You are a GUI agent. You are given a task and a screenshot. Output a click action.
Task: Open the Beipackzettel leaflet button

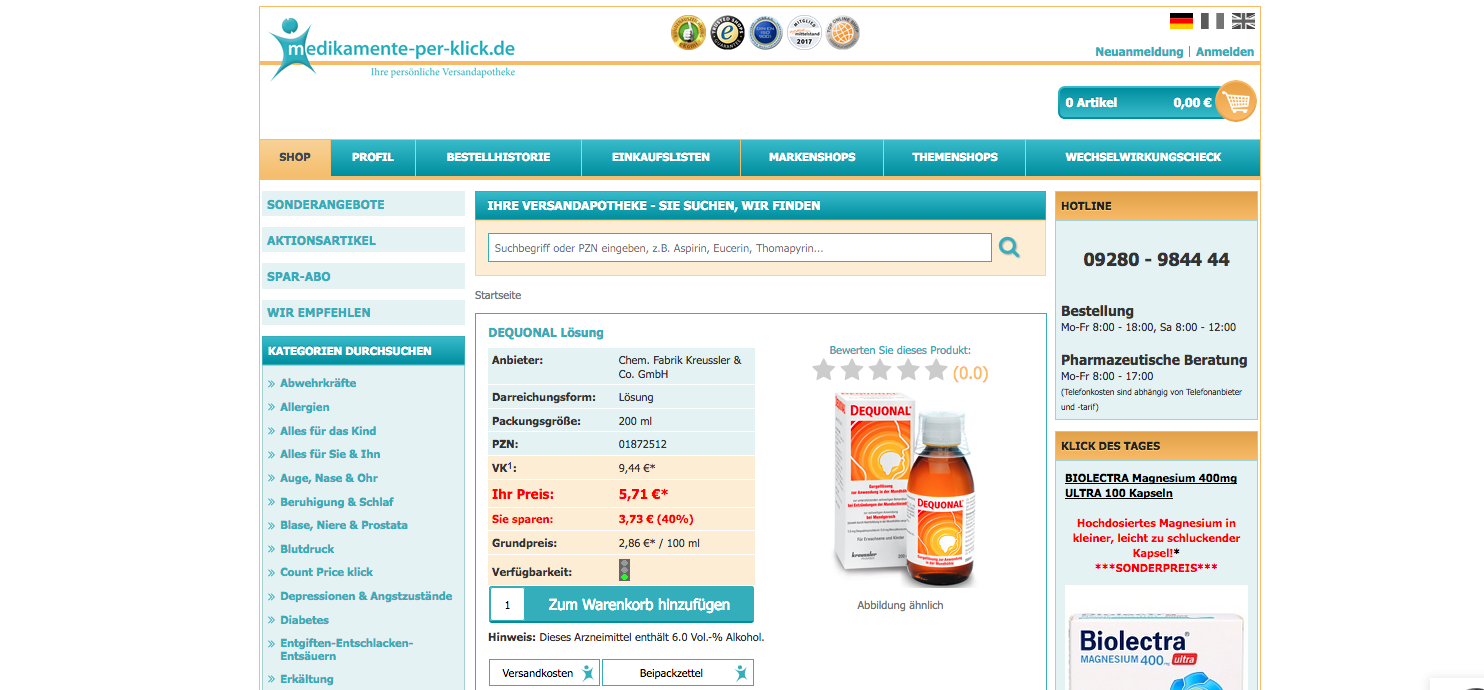pyautogui.click(x=678, y=673)
